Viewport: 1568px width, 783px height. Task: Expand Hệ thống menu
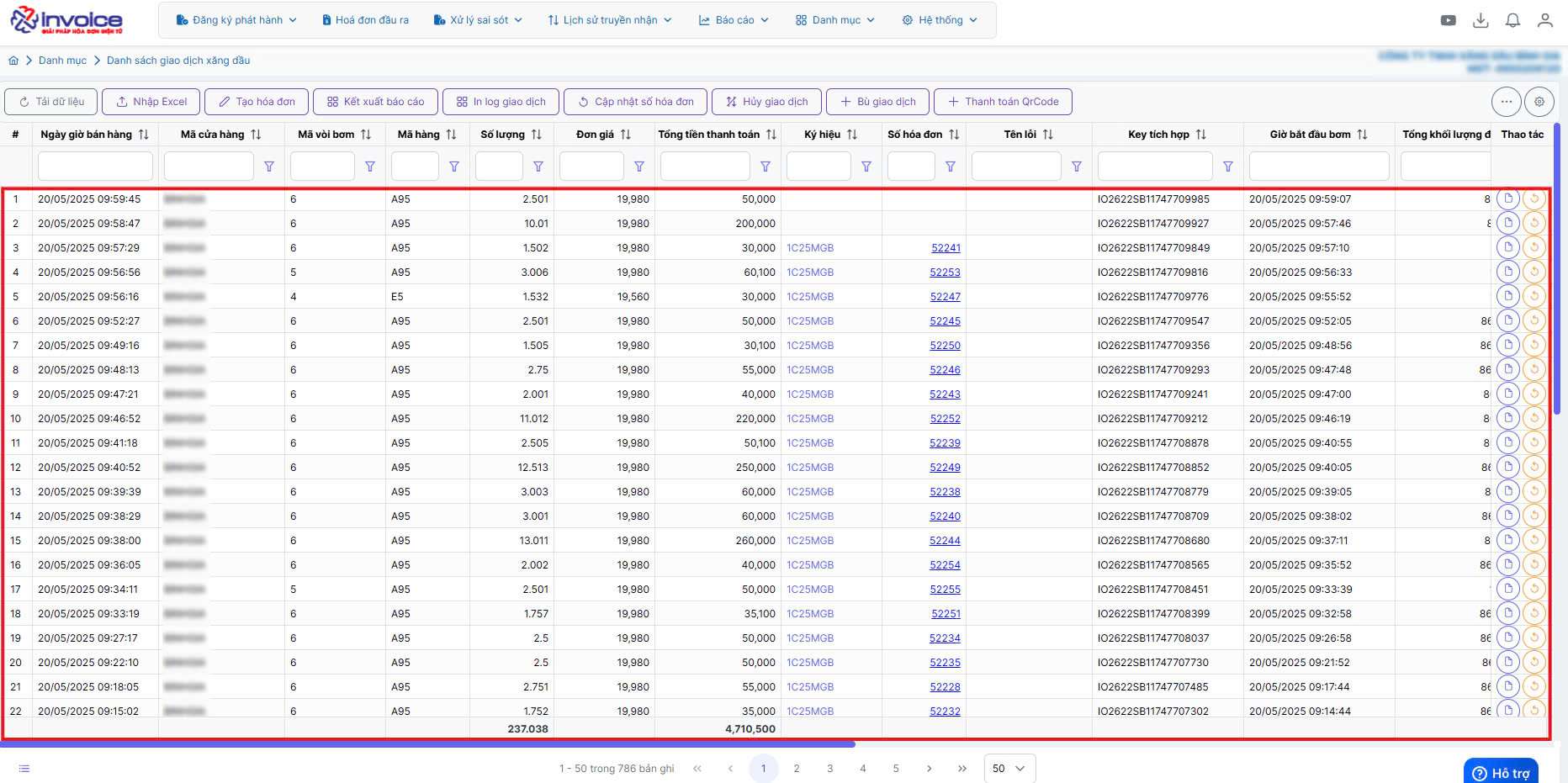(940, 20)
